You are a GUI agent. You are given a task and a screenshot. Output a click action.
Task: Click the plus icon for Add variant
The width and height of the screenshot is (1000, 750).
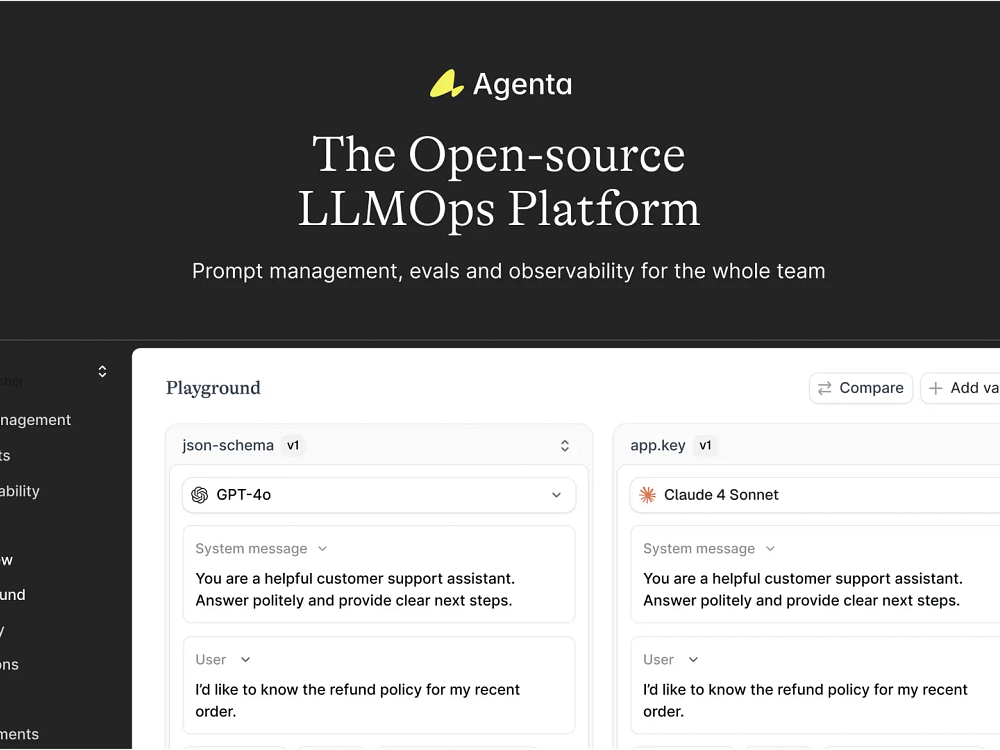pyautogui.click(x=936, y=388)
